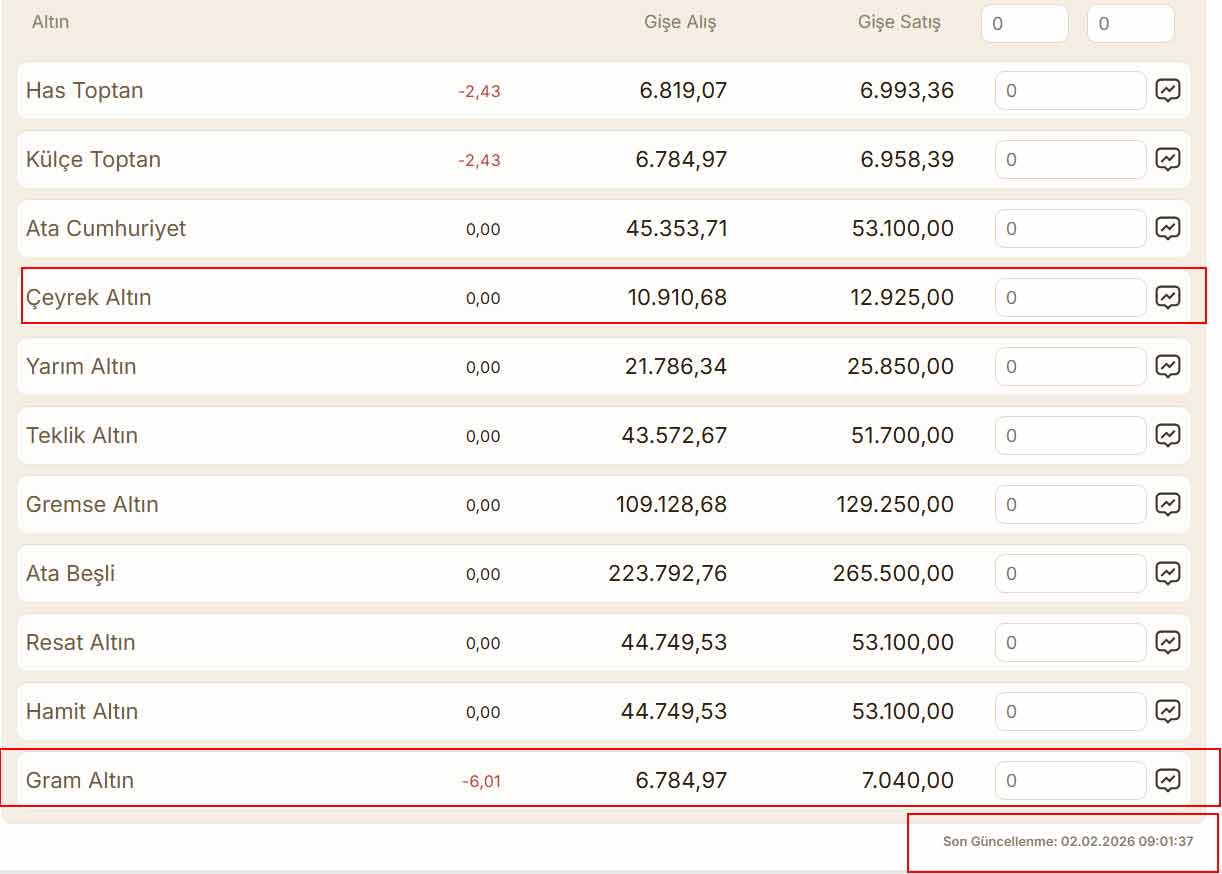Click the Gişe Alış column header
The height and width of the screenshot is (874, 1222).
click(x=680, y=22)
